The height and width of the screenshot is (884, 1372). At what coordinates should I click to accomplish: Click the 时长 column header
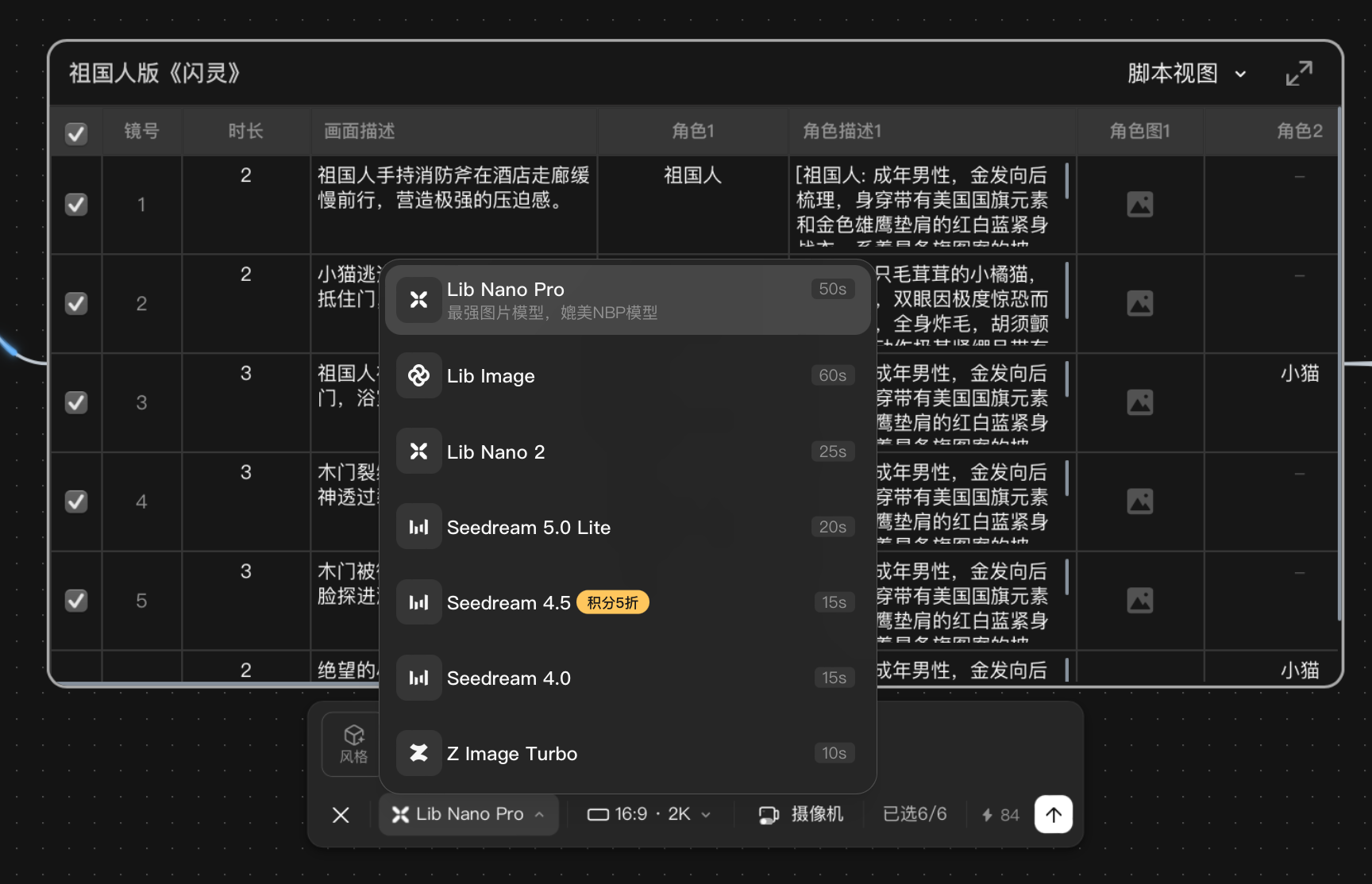pos(246,131)
